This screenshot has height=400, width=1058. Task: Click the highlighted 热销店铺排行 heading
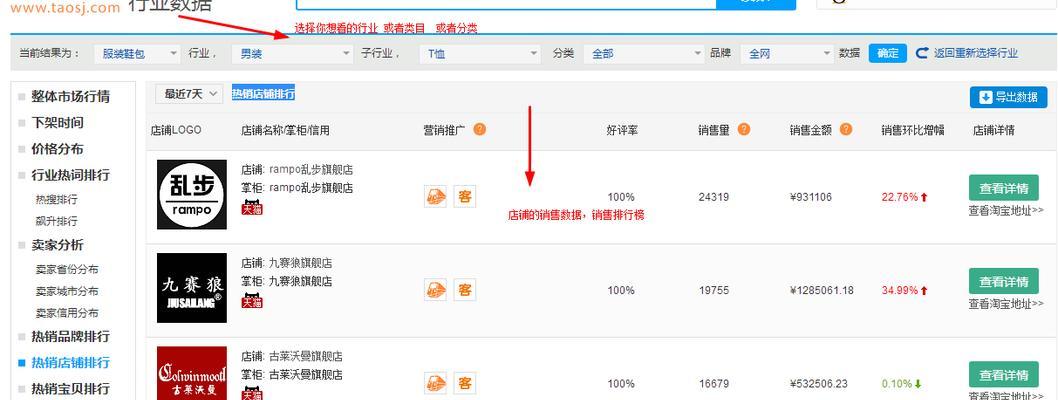click(x=263, y=94)
